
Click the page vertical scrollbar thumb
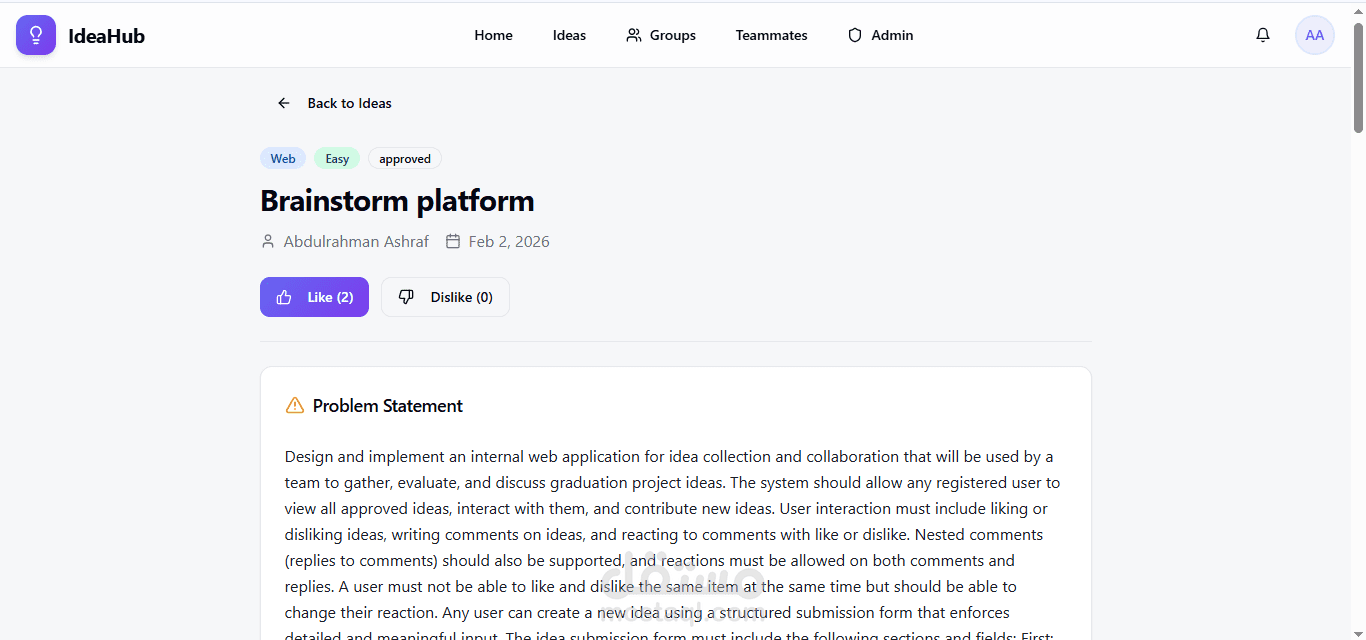[x=1358, y=77]
